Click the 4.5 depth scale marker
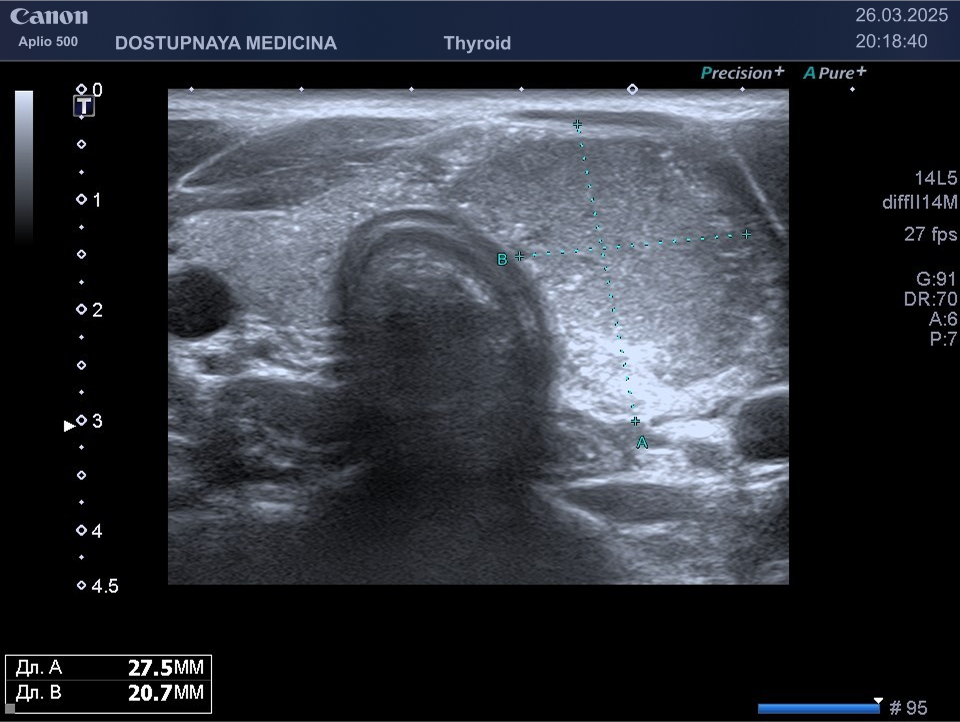Screen dimensions: 960x722 (x=98, y=586)
